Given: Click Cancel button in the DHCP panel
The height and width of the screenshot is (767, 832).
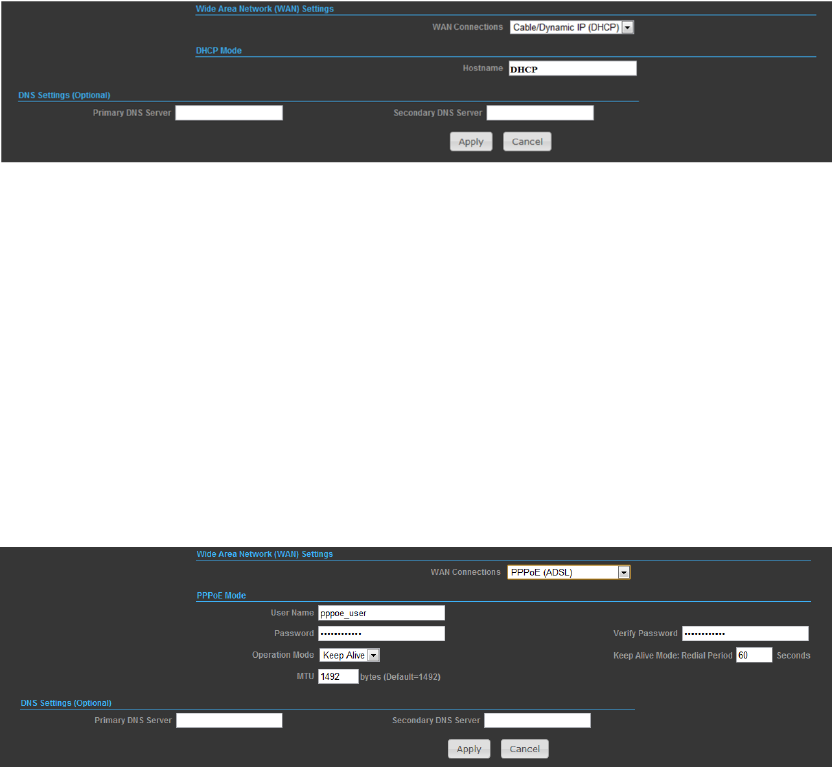Looking at the screenshot, I should pyautogui.click(x=527, y=142).
